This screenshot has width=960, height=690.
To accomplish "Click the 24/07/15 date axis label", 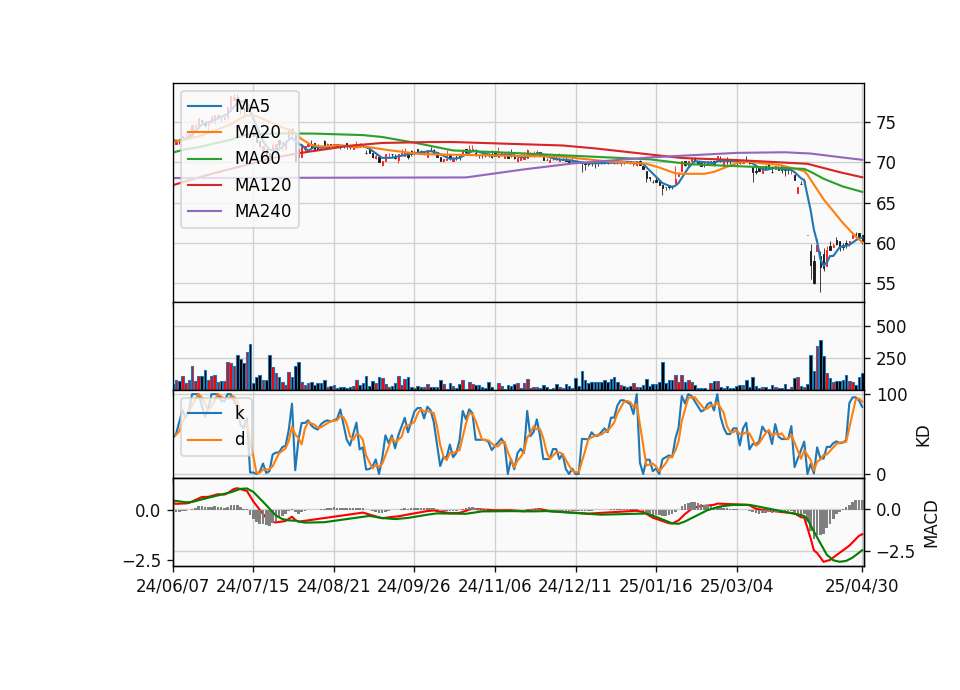I will pos(253,586).
